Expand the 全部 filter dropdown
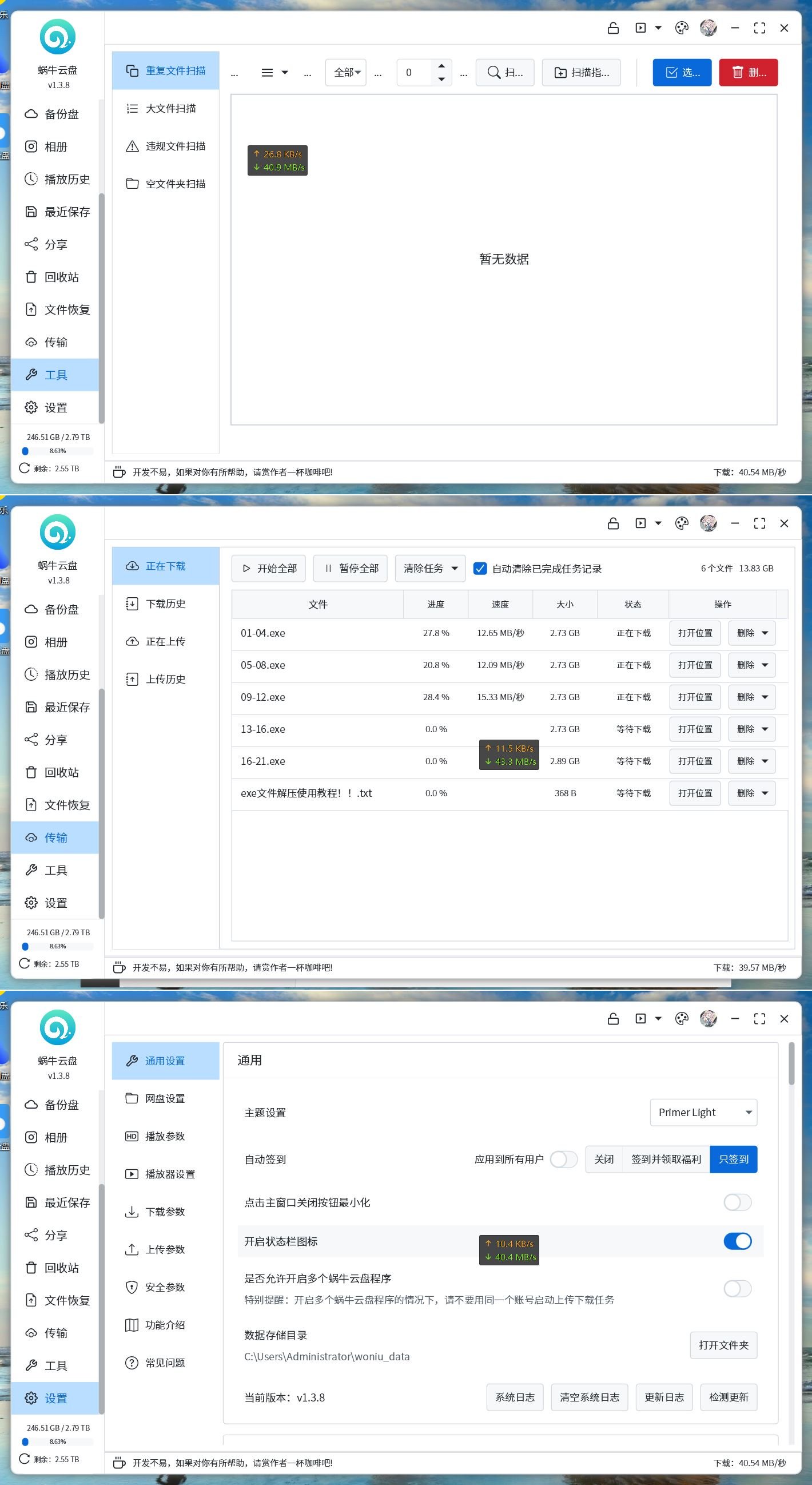This screenshot has width=812, height=1485. (346, 73)
